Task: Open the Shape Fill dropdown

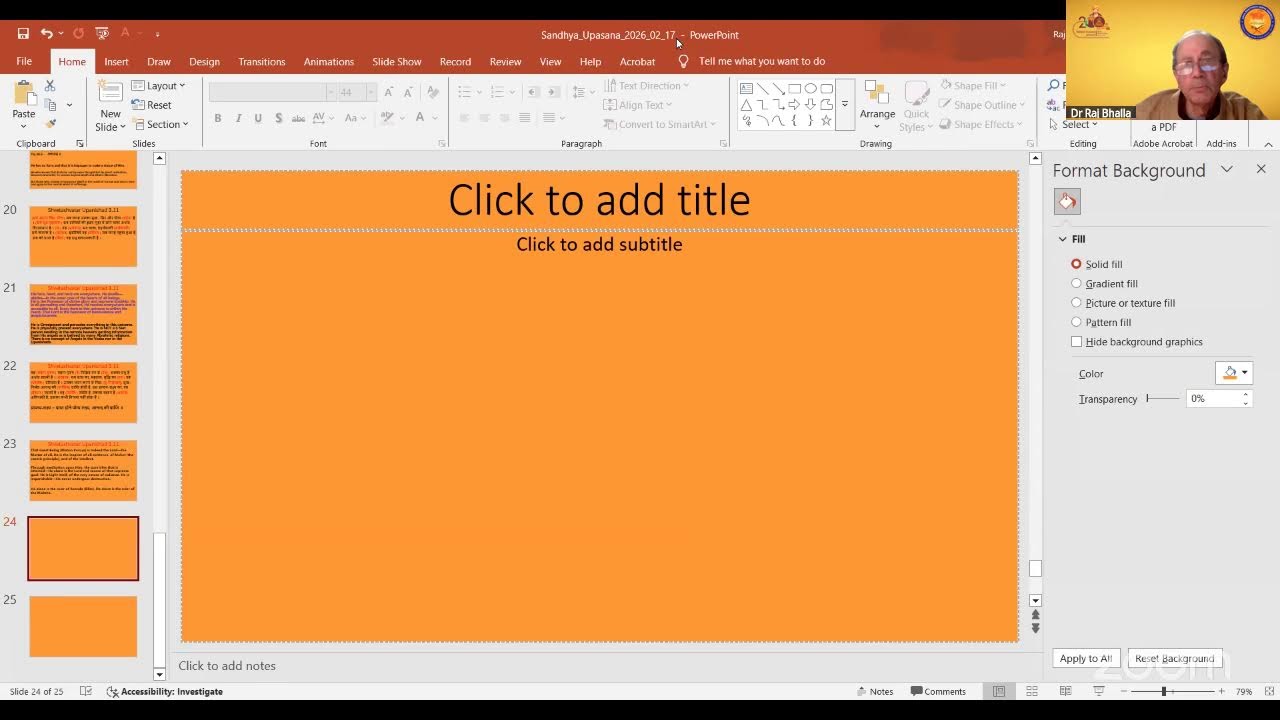Action: 973,86
